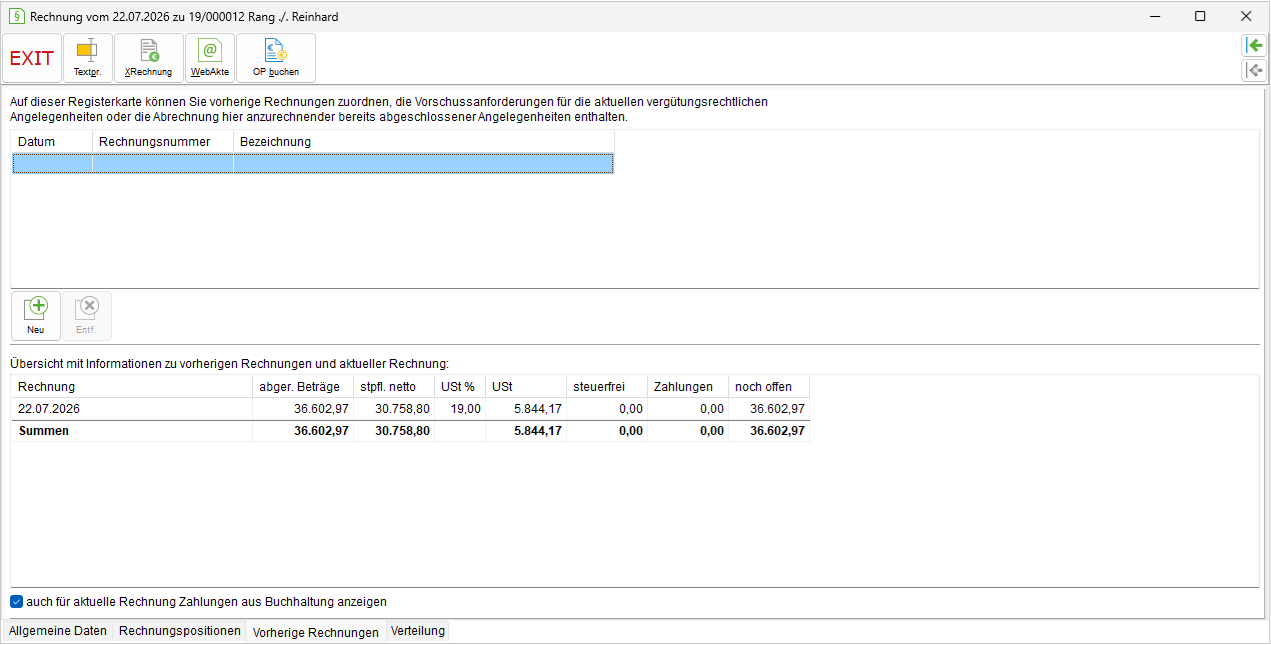Select the Vorherige Rechnungen tab
The width and height of the screenshot is (1271, 645).
tap(316, 632)
